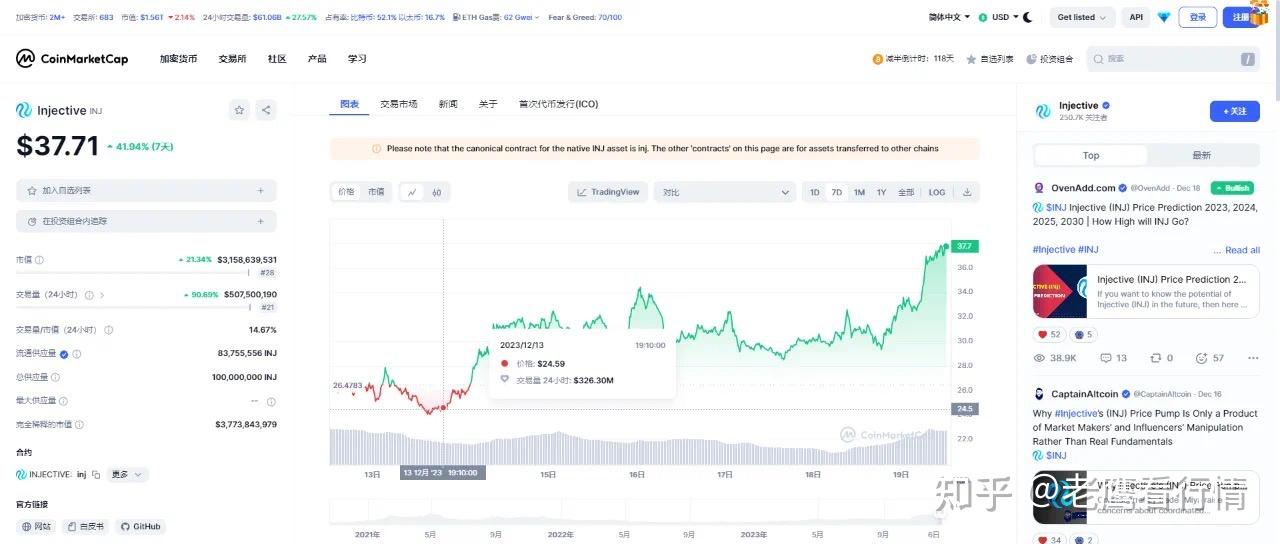Click the CoinMarketCap logo
The image size is (1280, 544).
click(72, 59)
